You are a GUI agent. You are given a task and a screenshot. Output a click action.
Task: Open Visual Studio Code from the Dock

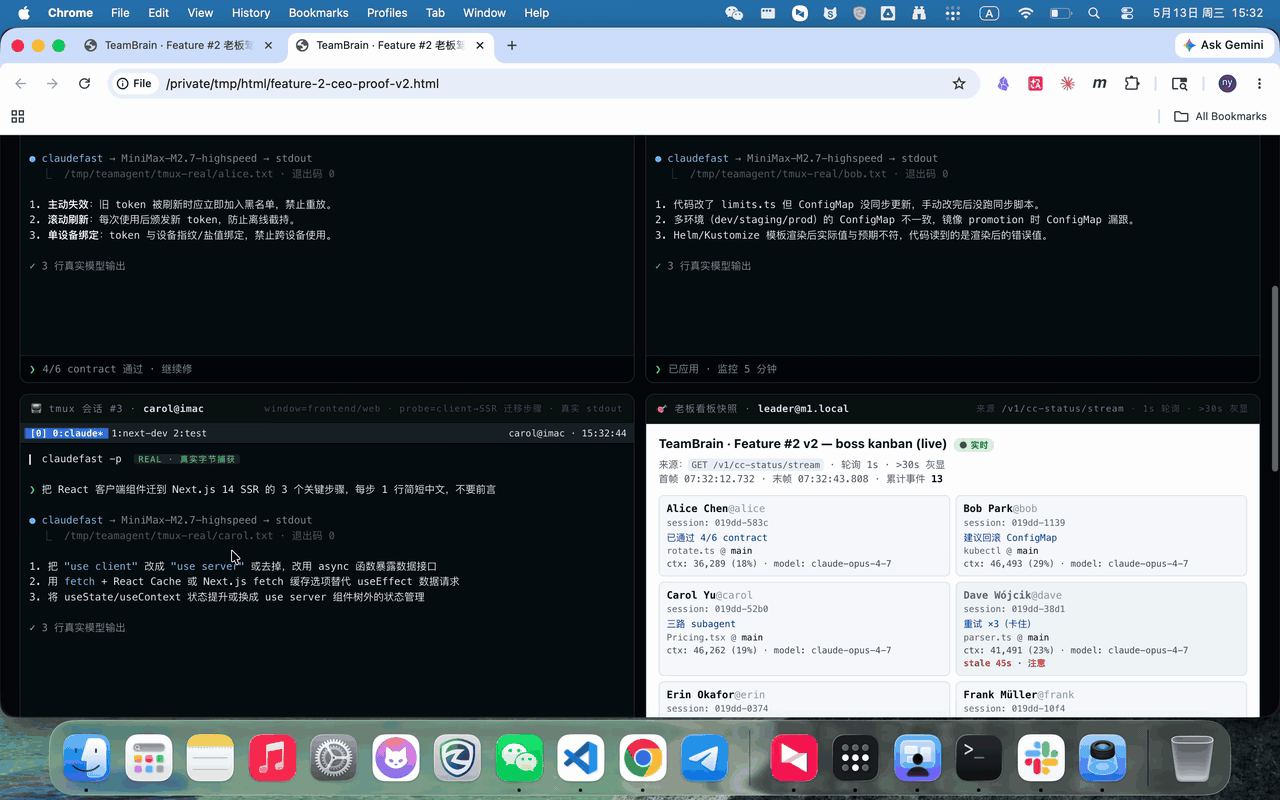(581, 757)
